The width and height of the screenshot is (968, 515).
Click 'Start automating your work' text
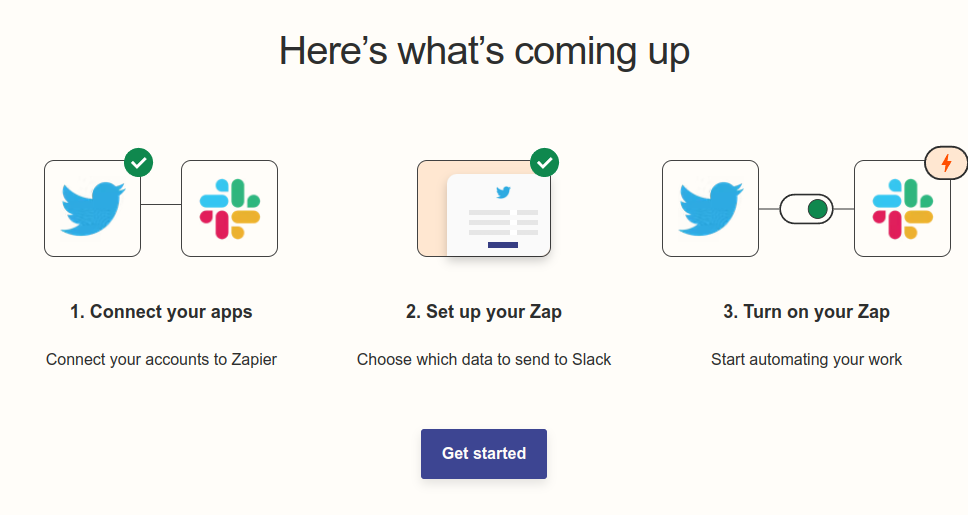pyautogui.click(x=806, y=359)
